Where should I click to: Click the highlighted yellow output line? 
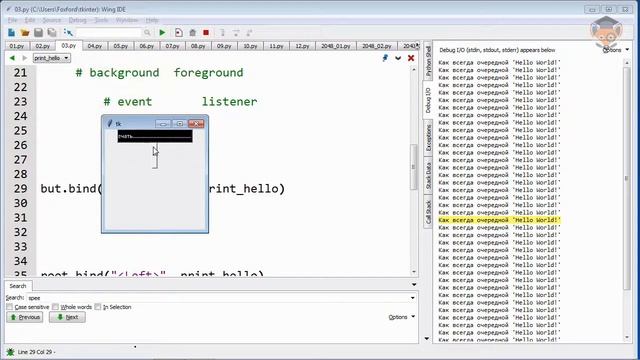[x=499, y=220]
